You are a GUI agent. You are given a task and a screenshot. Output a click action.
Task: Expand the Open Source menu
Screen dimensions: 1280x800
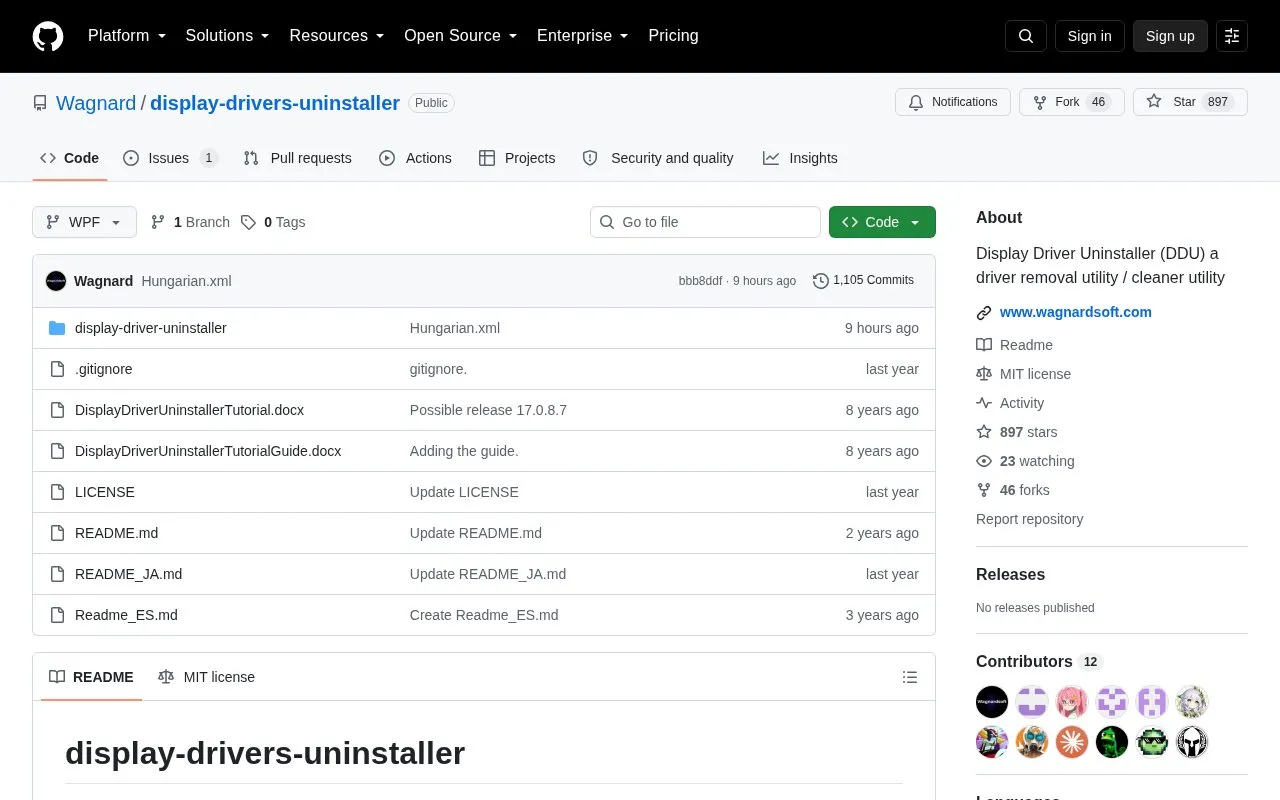click(461, 36)
